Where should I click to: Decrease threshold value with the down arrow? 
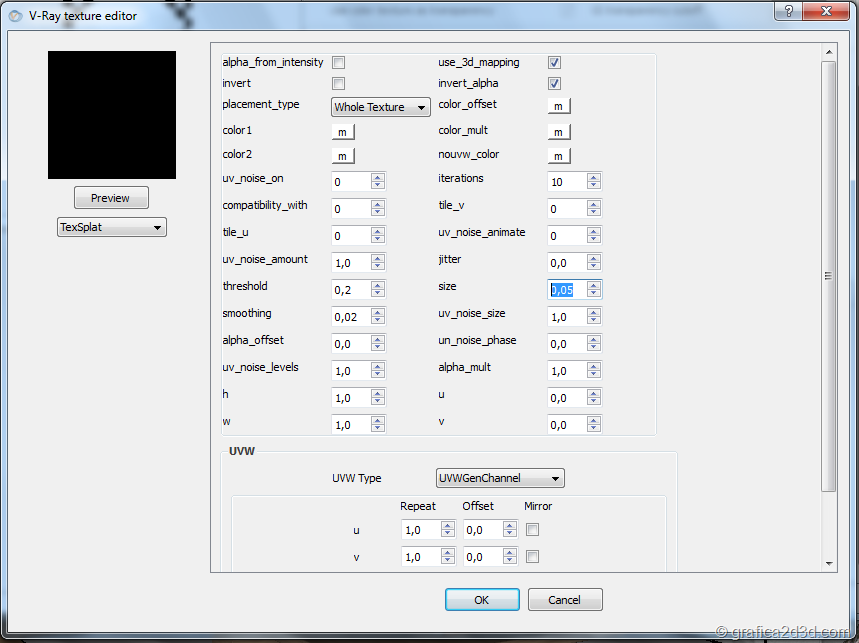pos(377,293)
